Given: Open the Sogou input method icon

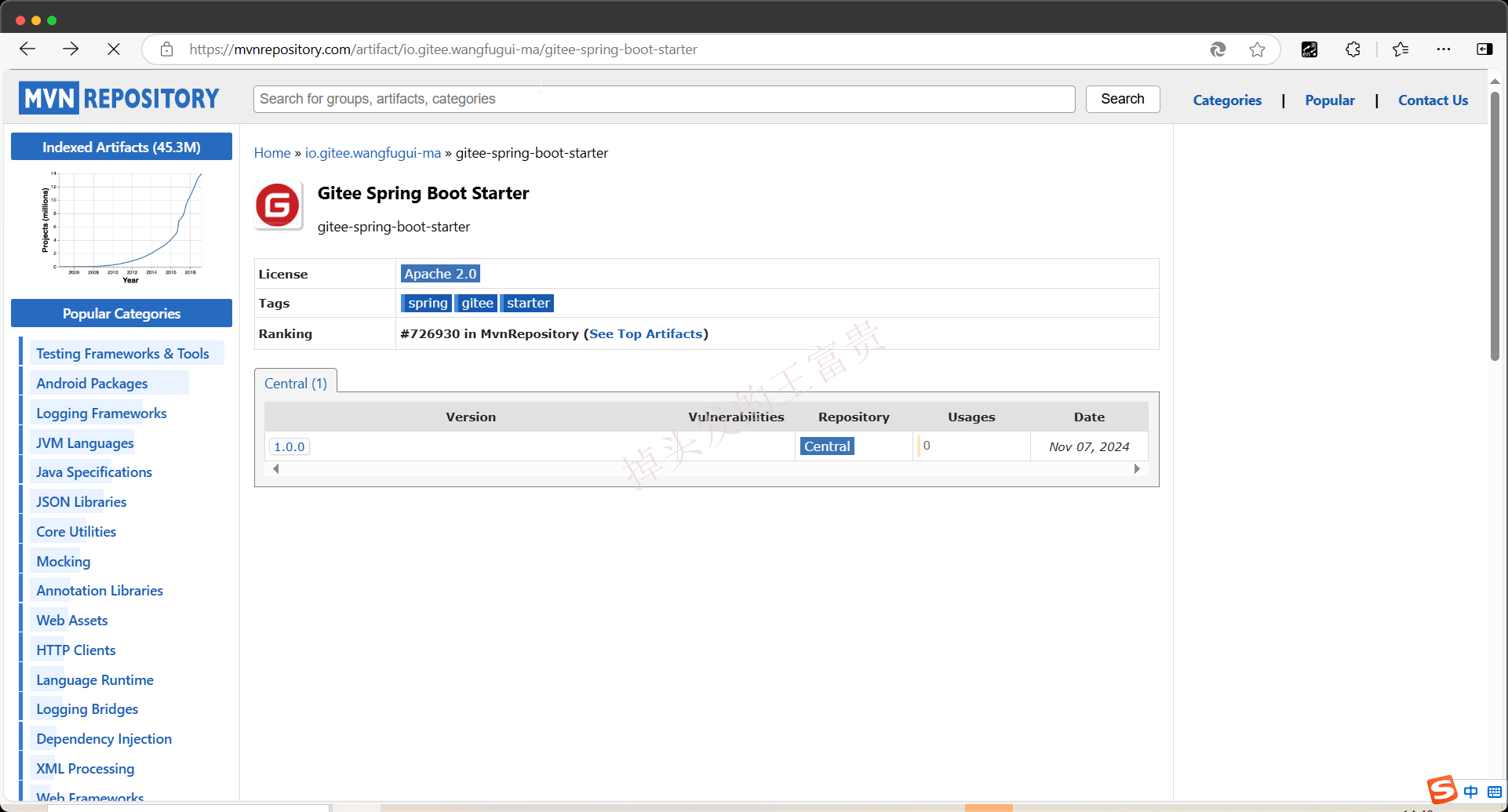Looking at the screenshot, I should [1442, 790].
